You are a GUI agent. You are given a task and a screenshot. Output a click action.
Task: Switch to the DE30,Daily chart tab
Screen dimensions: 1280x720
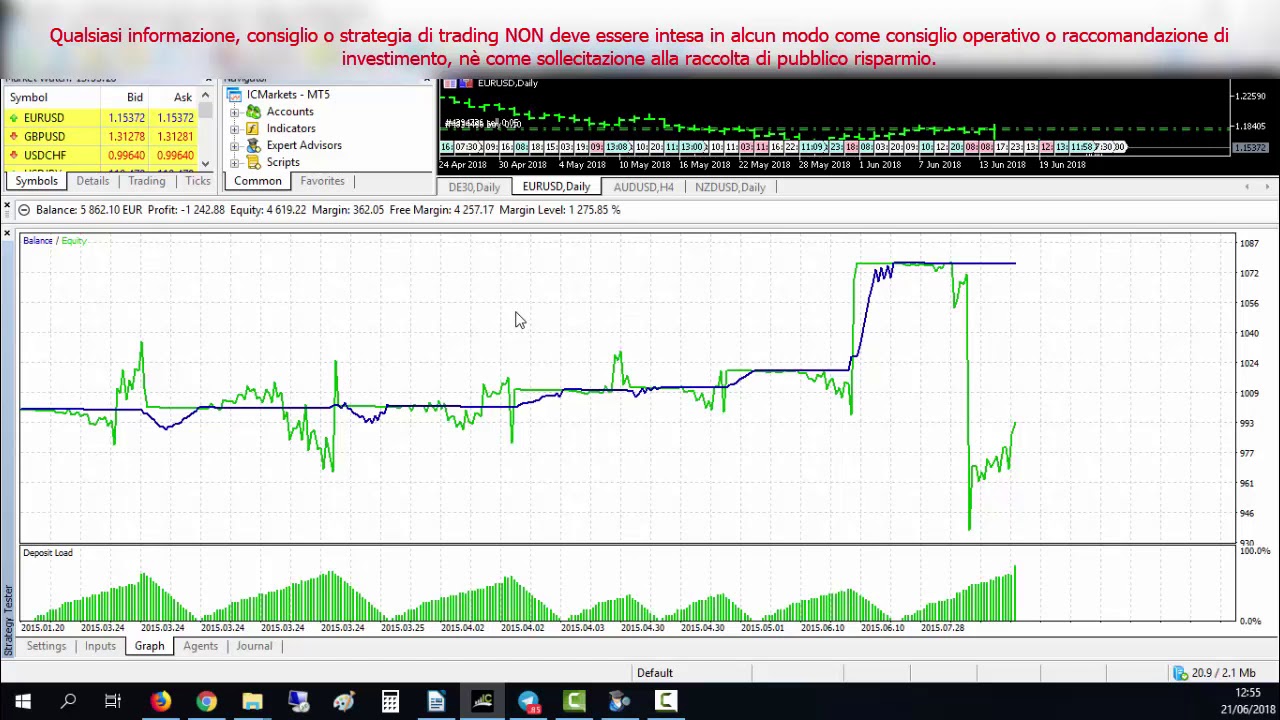tap(474, 187)
